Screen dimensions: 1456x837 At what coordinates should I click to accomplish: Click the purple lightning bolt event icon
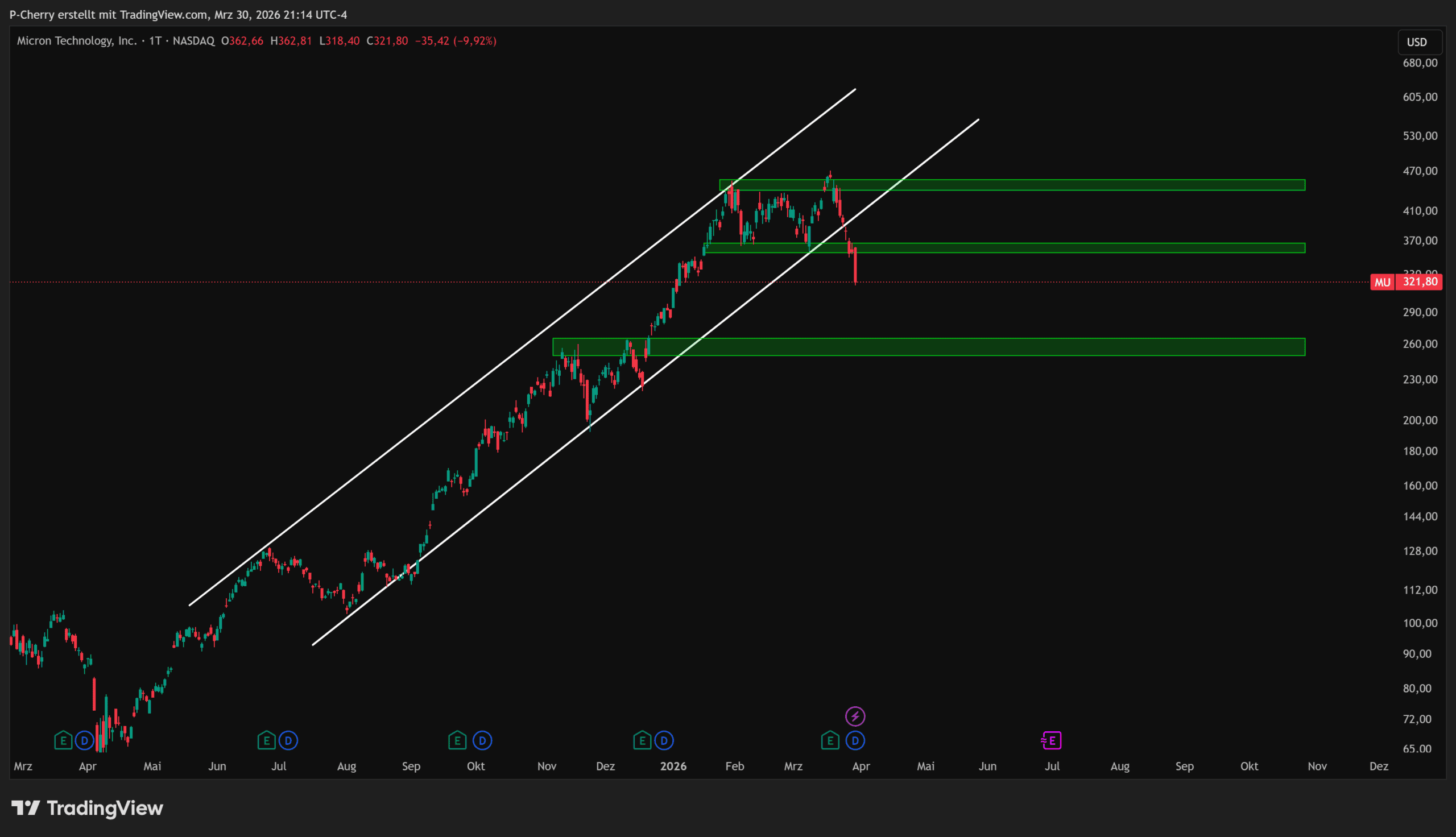tap(855, 716)
